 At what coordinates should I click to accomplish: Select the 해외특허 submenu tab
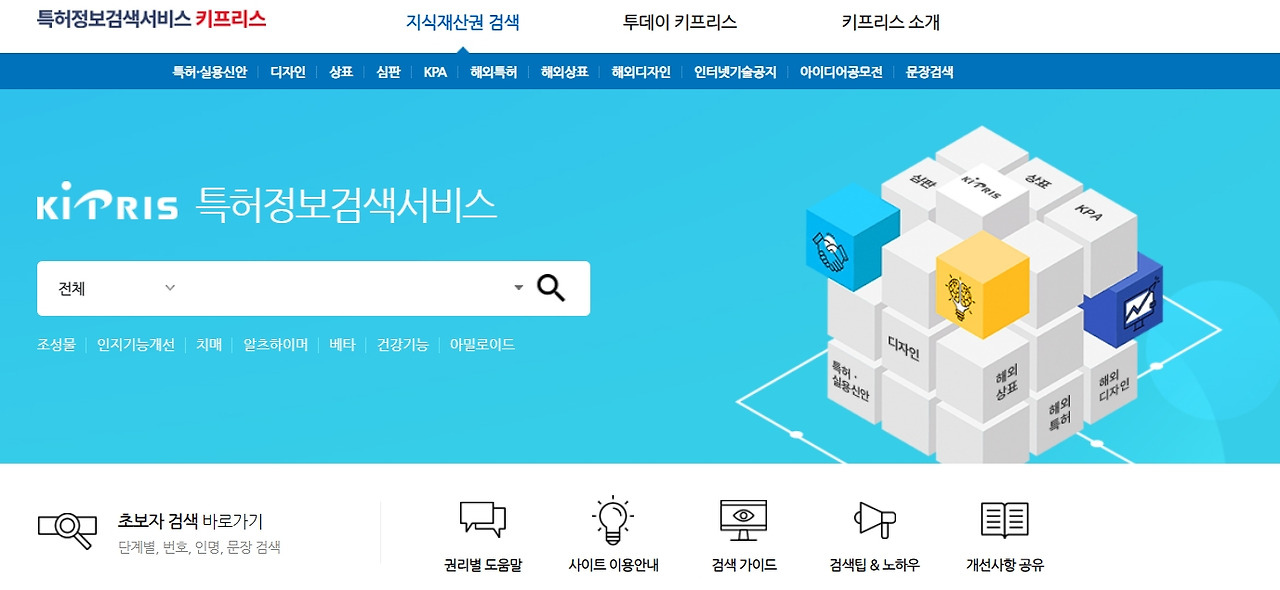click(x=494, y=72)
